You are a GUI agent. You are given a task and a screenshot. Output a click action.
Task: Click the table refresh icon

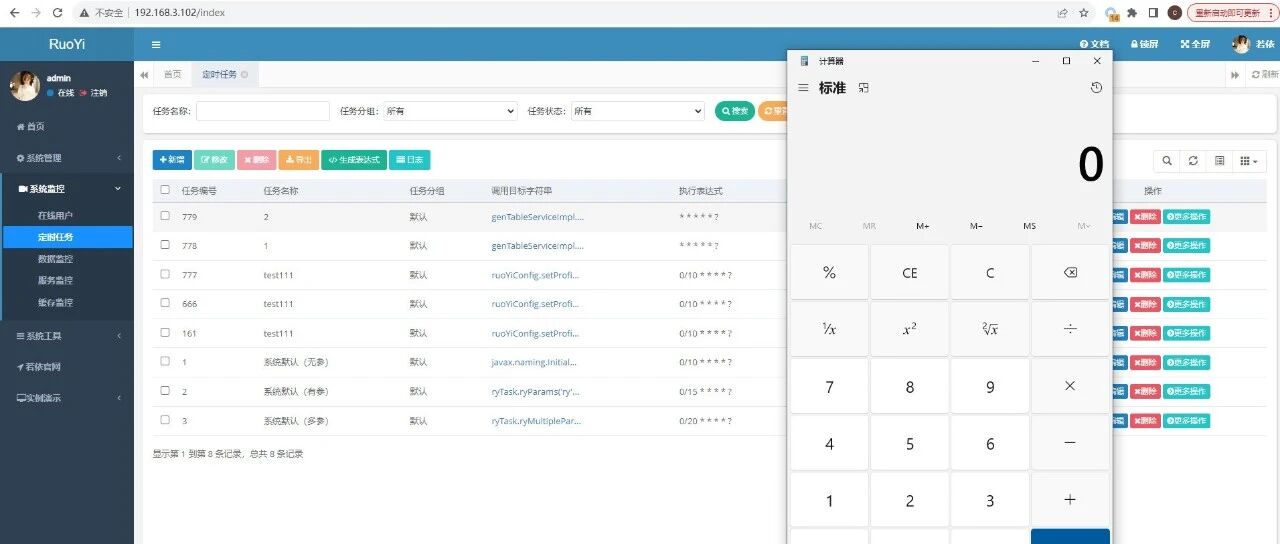1193,160
